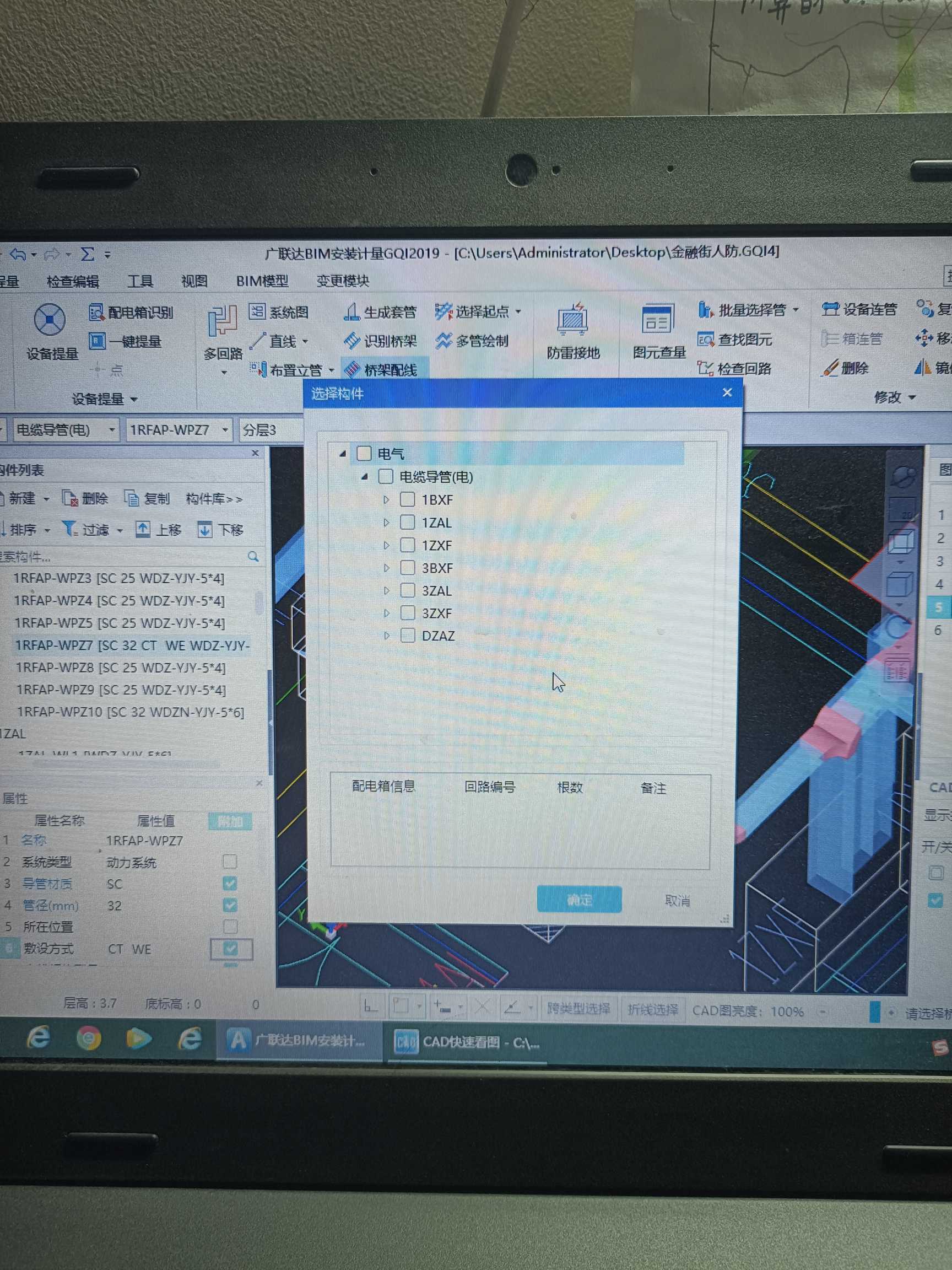Click 下移 in component list toolbar

(221, 529)
